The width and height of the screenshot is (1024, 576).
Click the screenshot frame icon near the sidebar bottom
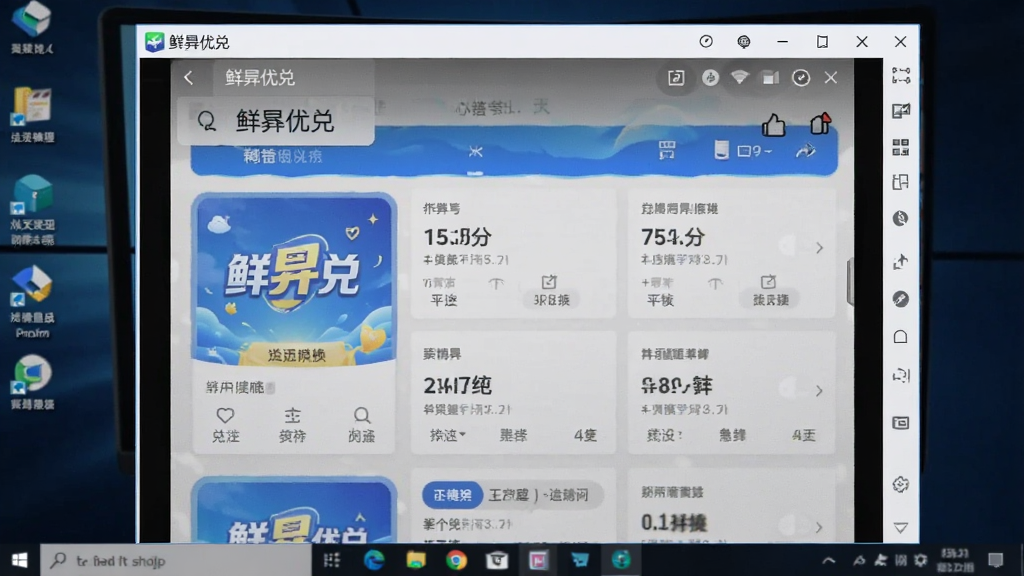pos(901,423)
